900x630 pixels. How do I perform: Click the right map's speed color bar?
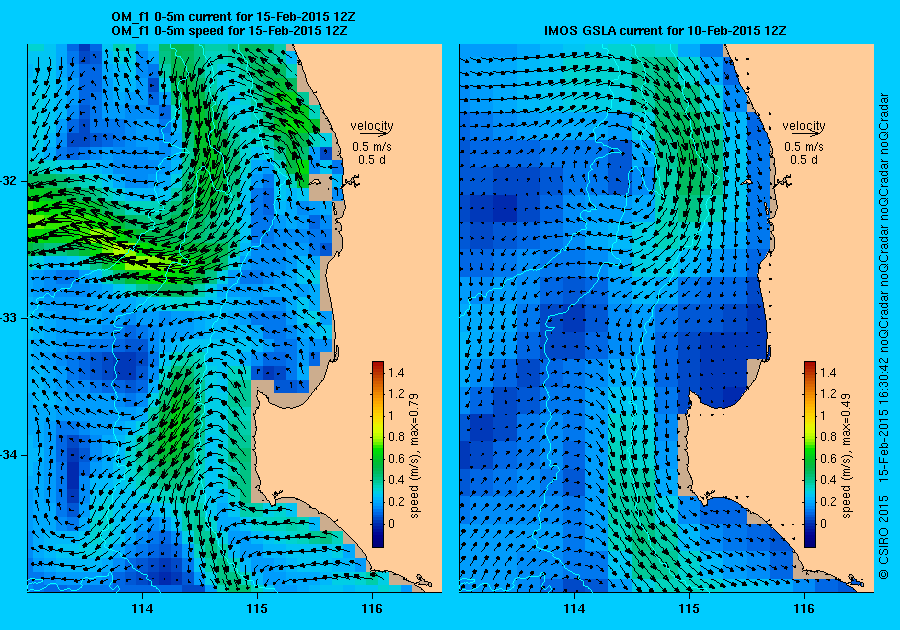[810, 454]
